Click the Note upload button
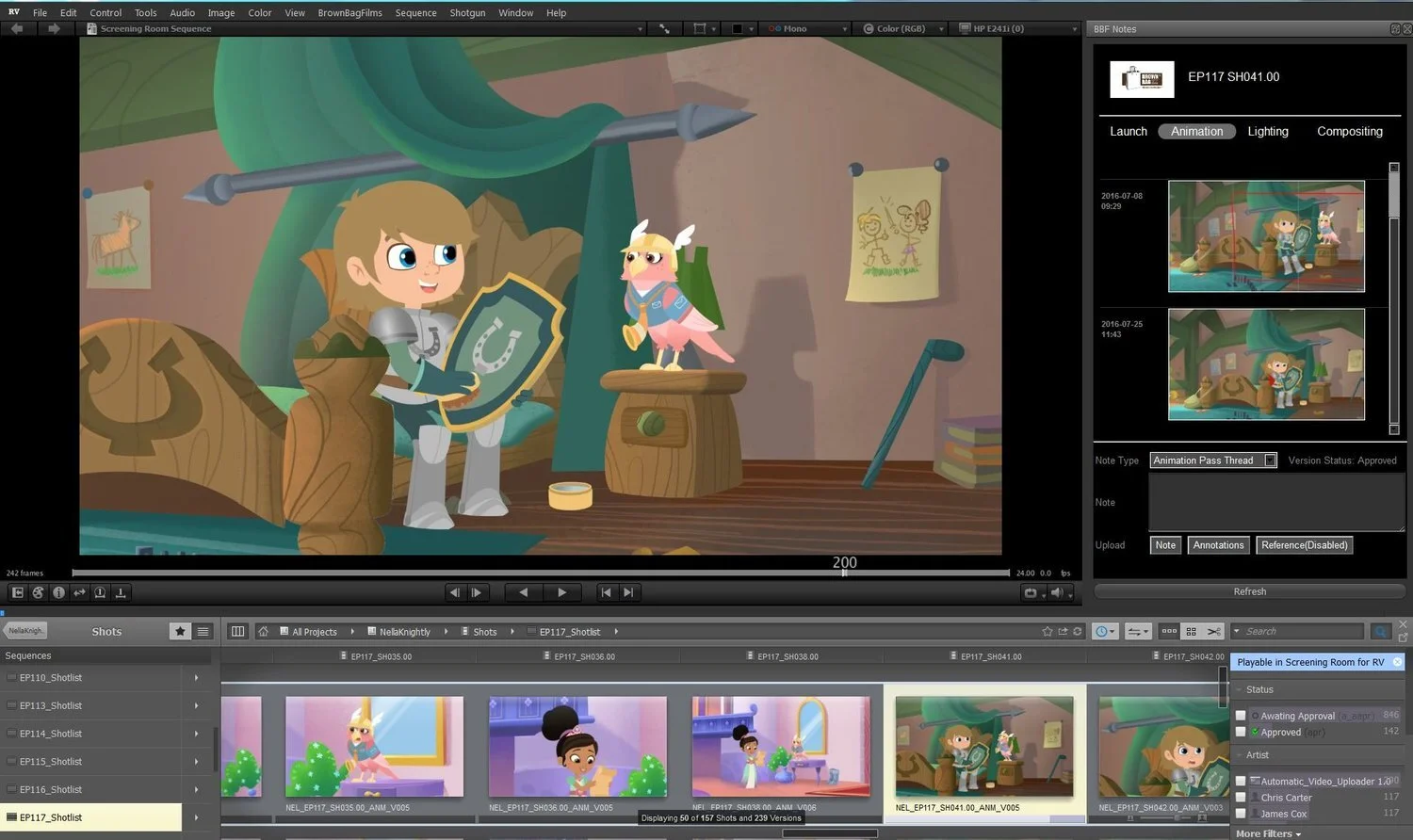The width and height of the screenshot is (1413, 840). (x=1165, y=545)
